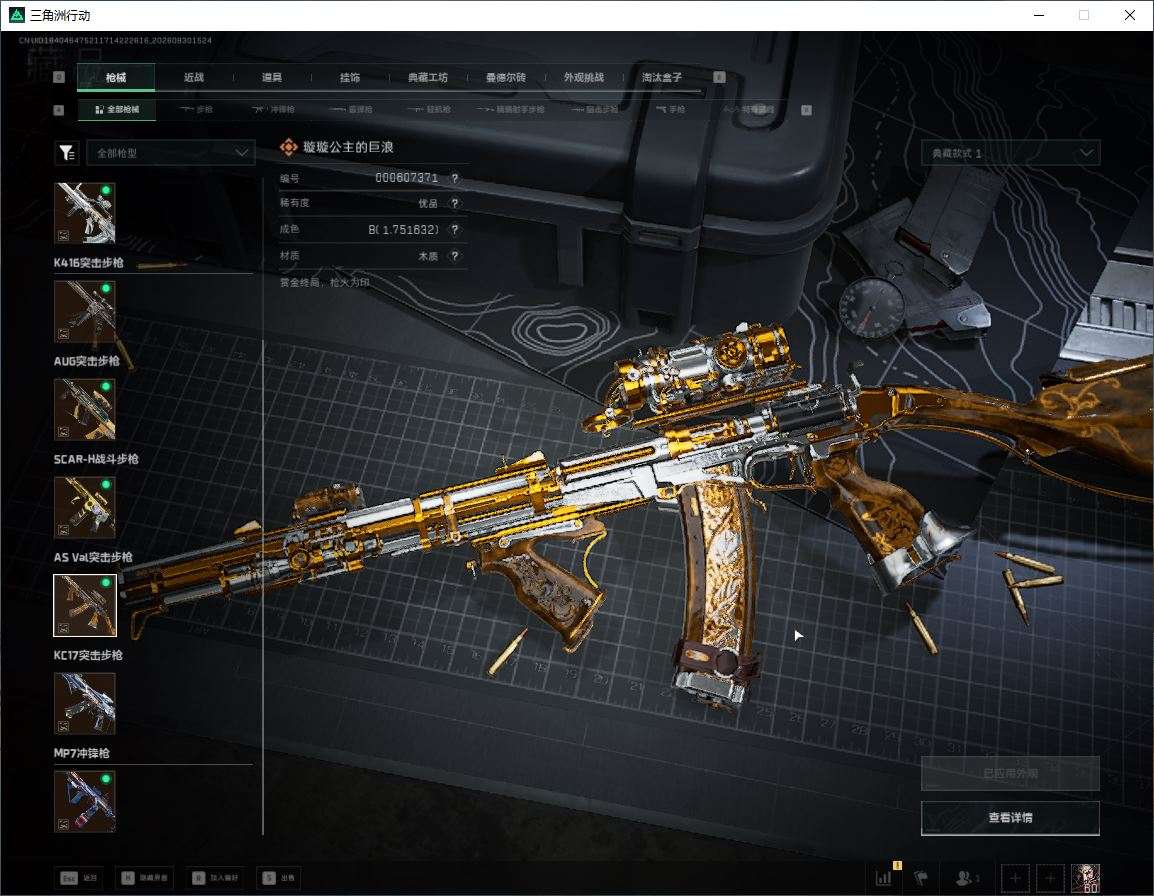
Task: Filter by 狙击步枪 sniper rifle category
Action: tap(595, 110)
